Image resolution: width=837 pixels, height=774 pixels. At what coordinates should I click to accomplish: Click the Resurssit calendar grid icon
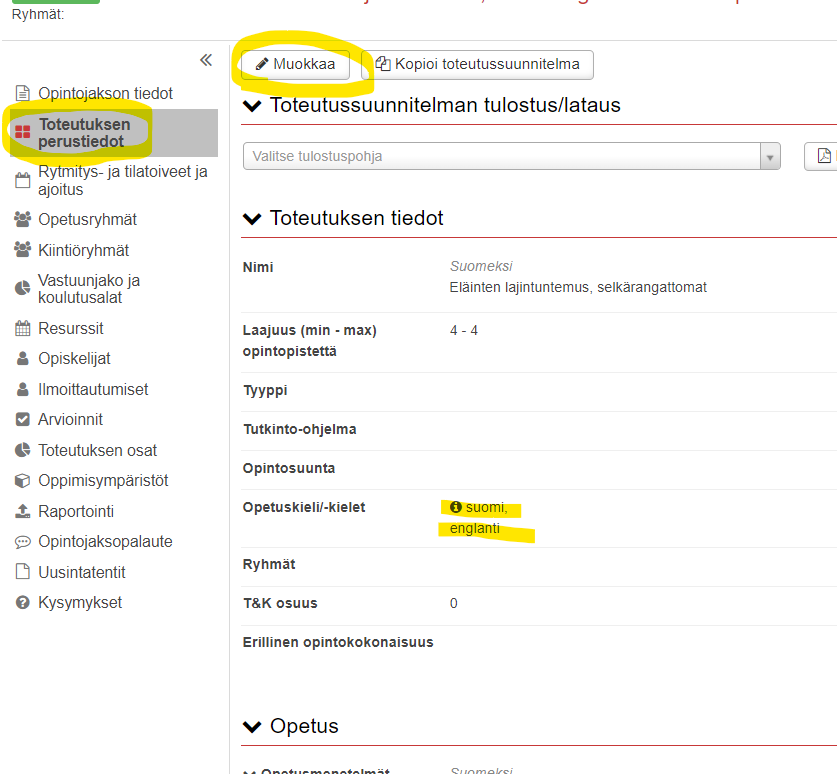(22, 329)
